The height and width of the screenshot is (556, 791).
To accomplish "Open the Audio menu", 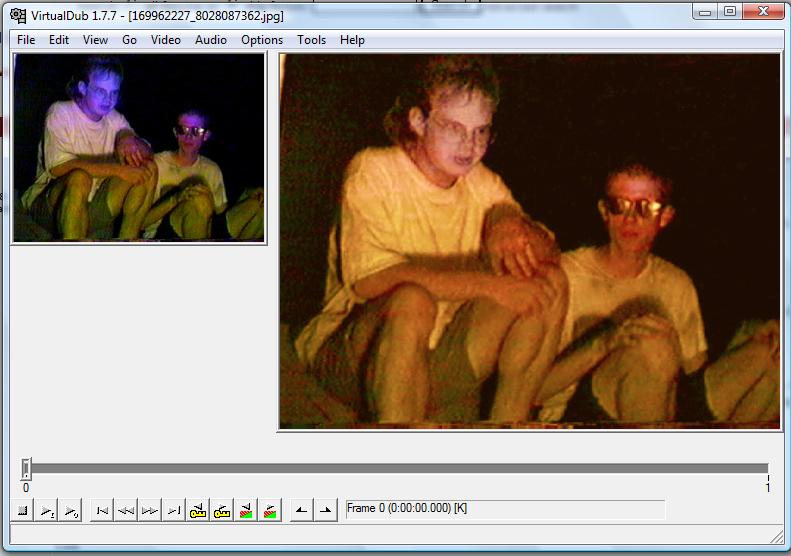I will (x=211, y=40).
